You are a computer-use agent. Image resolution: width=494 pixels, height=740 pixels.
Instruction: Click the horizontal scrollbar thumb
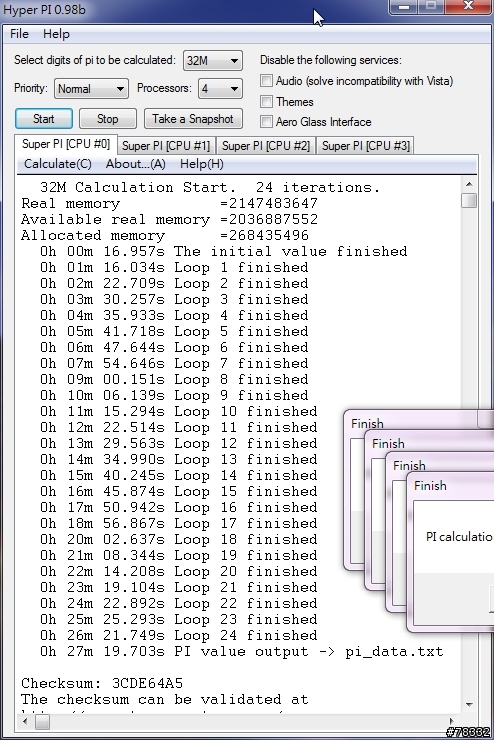(42, 722)
